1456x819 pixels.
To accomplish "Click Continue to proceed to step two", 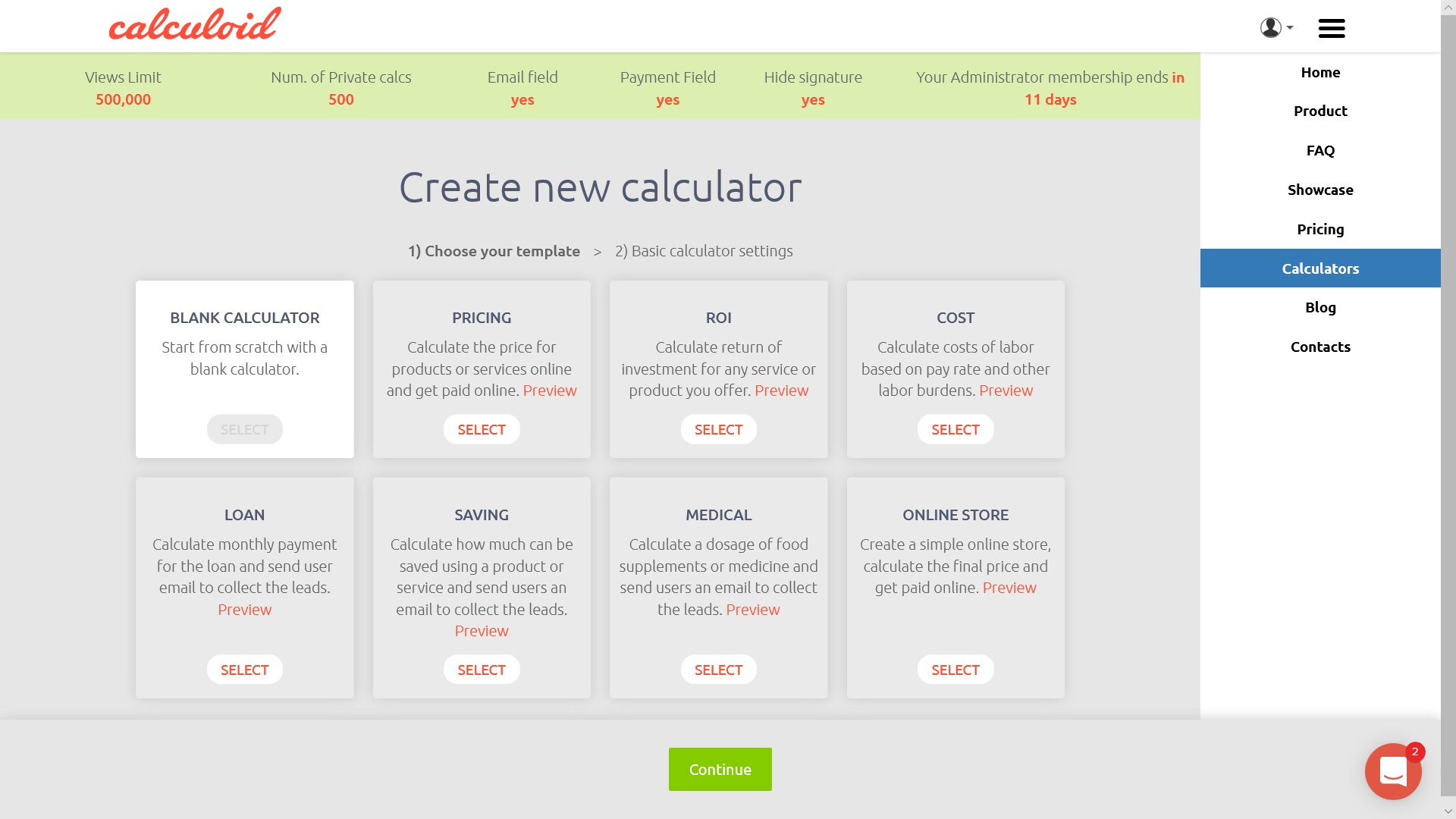I will pos(720,769).
